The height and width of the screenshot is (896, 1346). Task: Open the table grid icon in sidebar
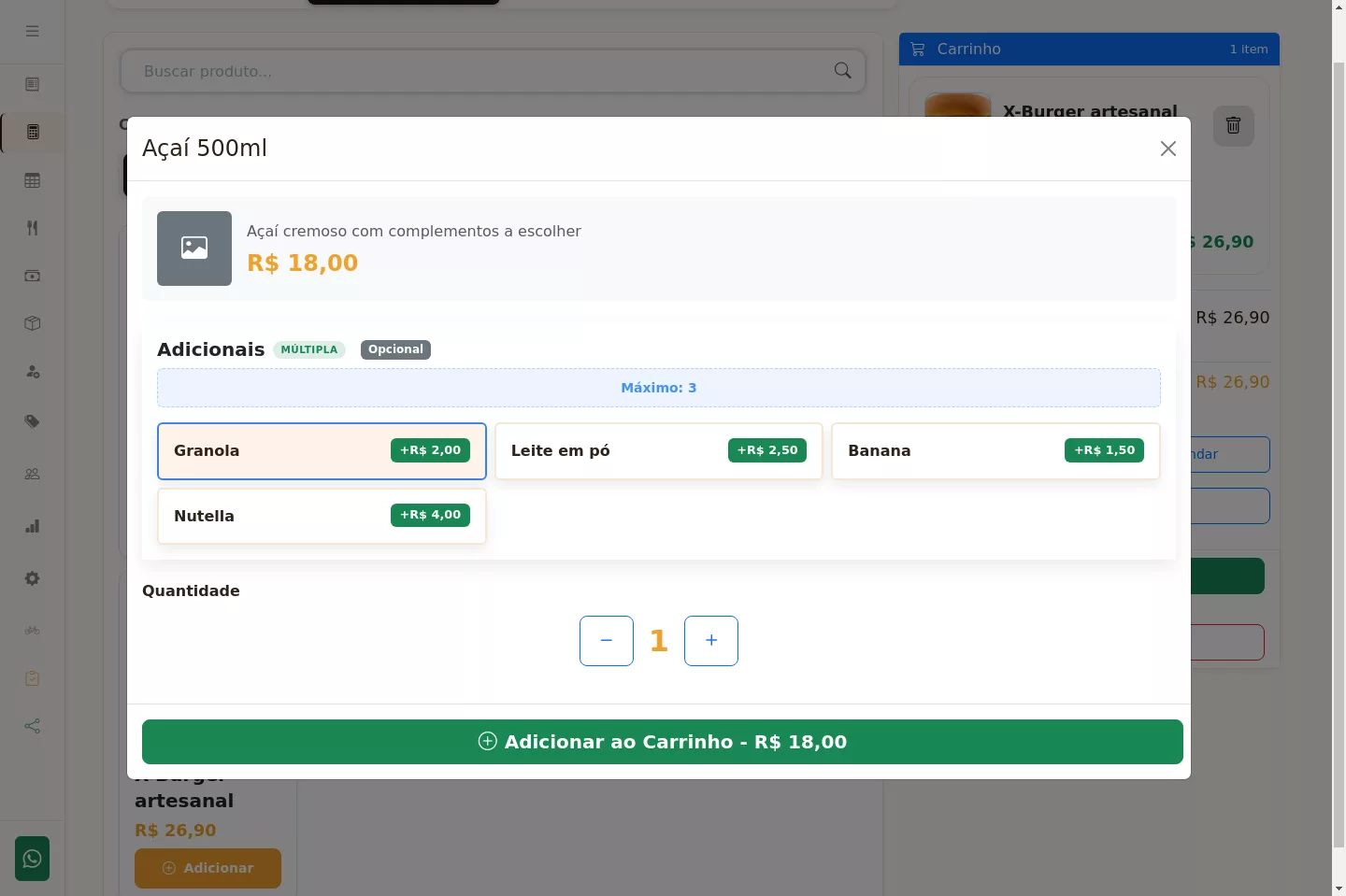33,180
